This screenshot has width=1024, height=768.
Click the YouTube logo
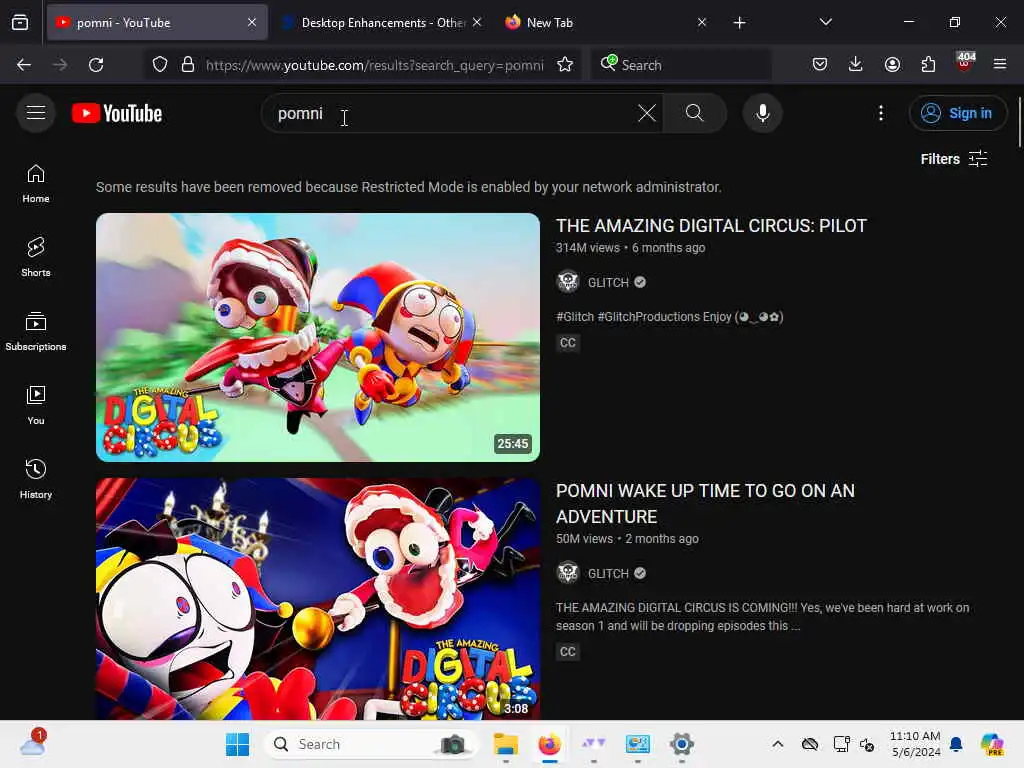117,113
